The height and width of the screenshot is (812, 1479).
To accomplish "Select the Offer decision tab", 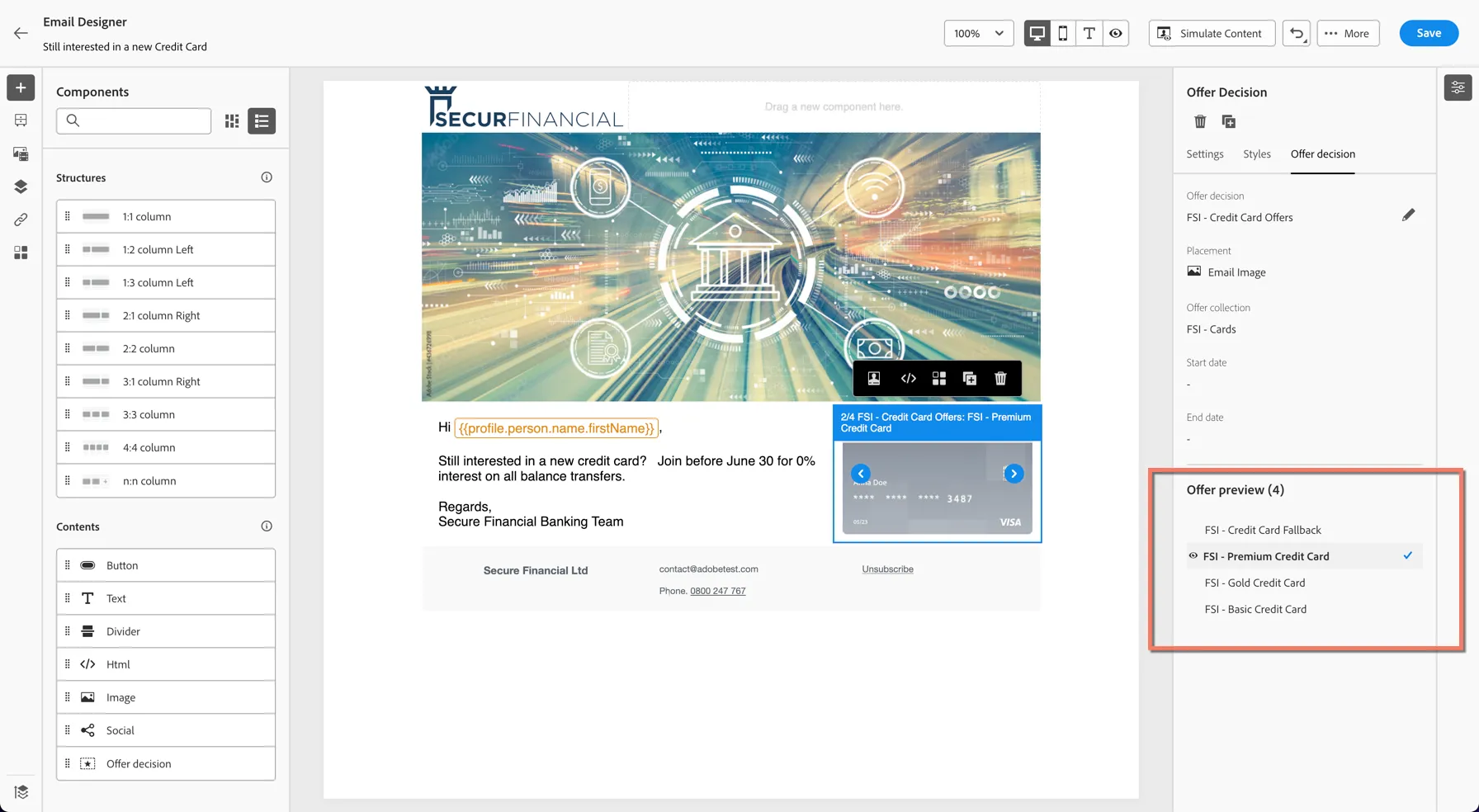I will (1322, 154).
